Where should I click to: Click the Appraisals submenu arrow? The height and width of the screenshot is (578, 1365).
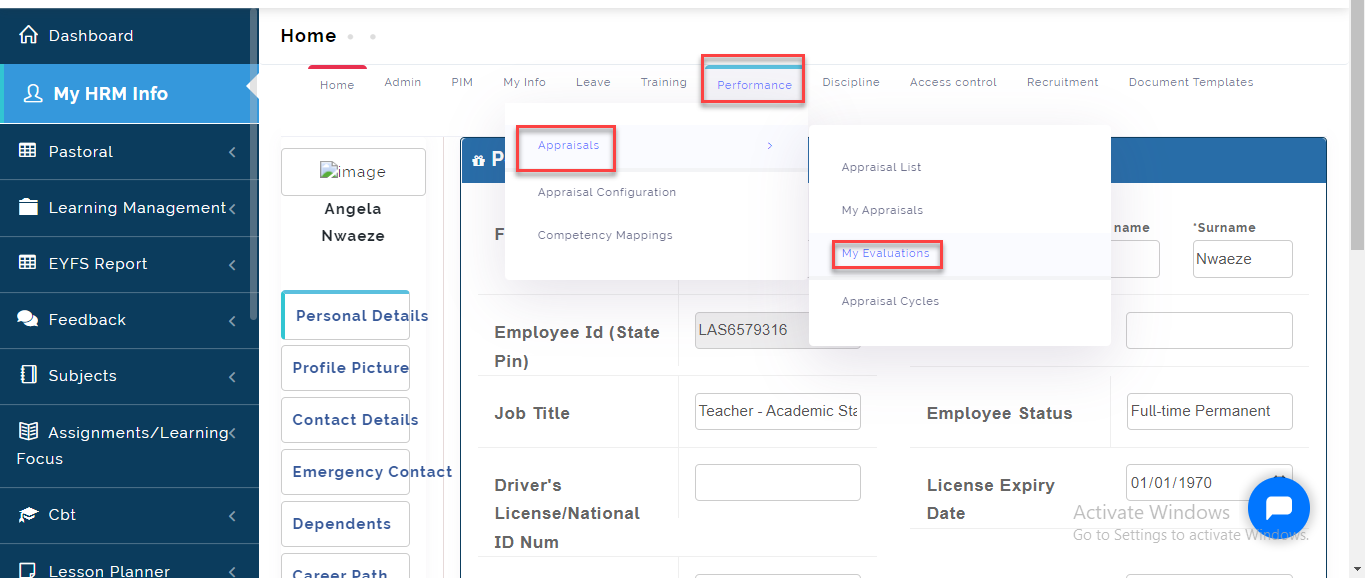769,146
